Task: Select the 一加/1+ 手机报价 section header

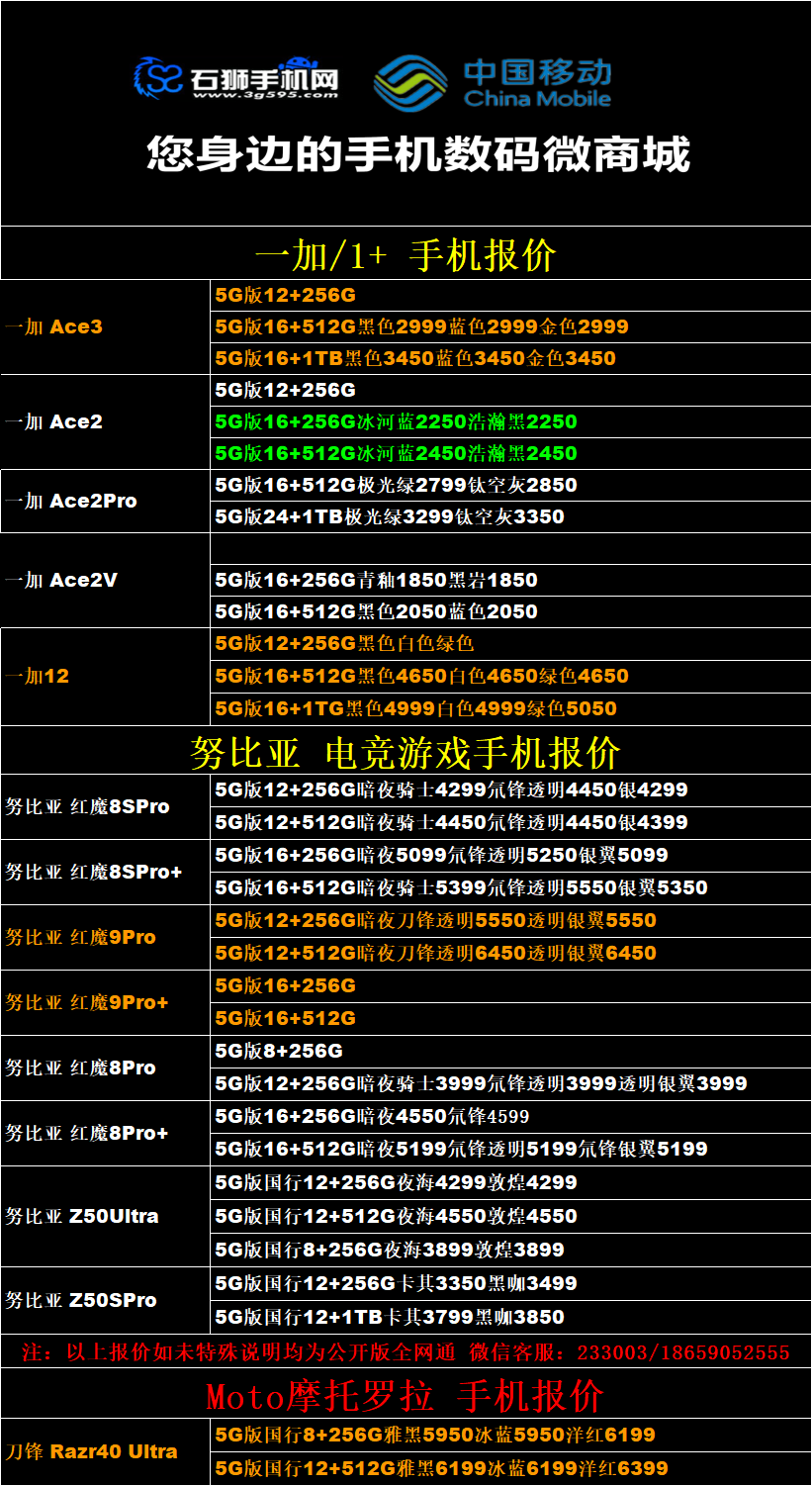Action: [406, 253]
